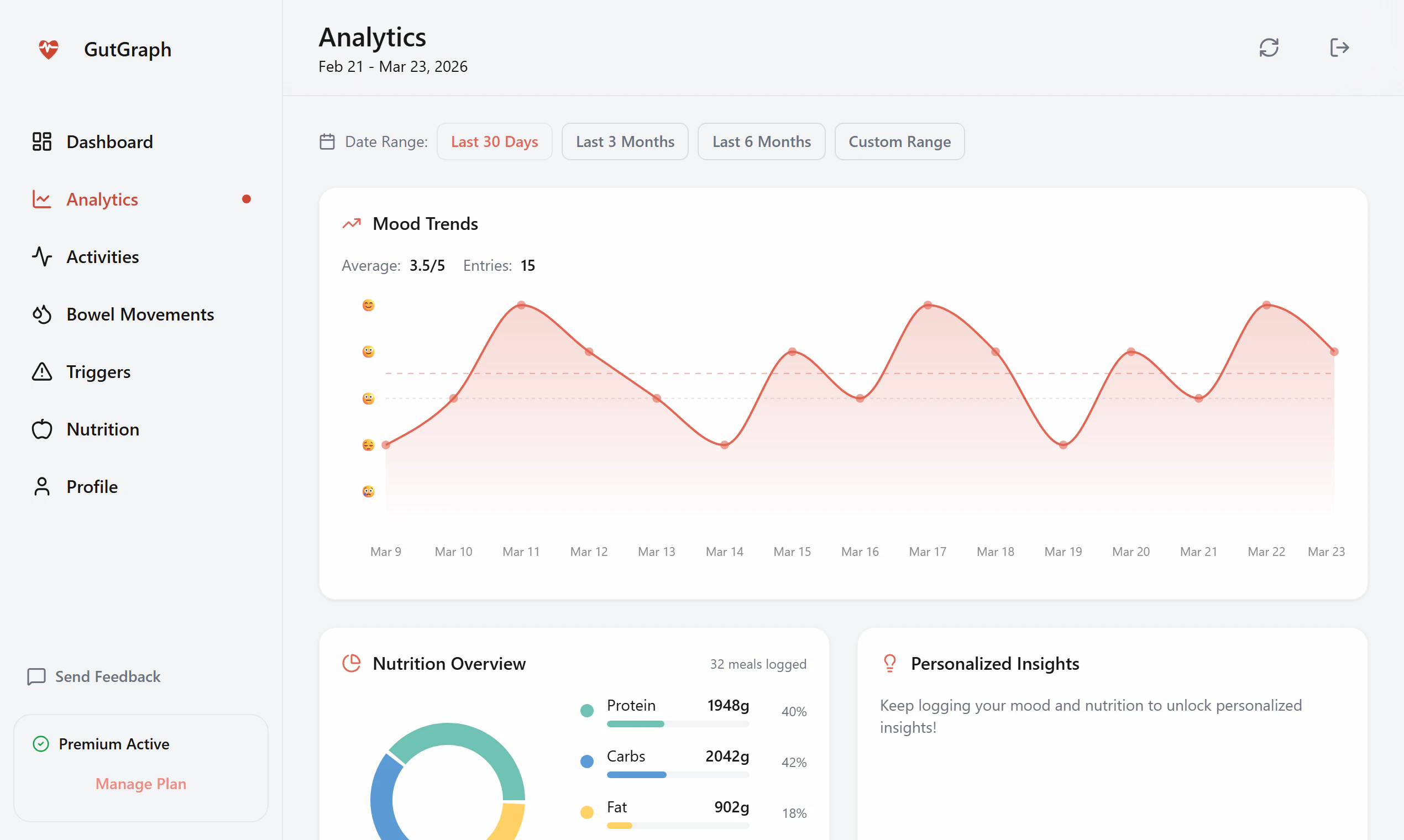Refresh the analytics data
This screenshot has width=1404, height=840.
[1269, 48]
